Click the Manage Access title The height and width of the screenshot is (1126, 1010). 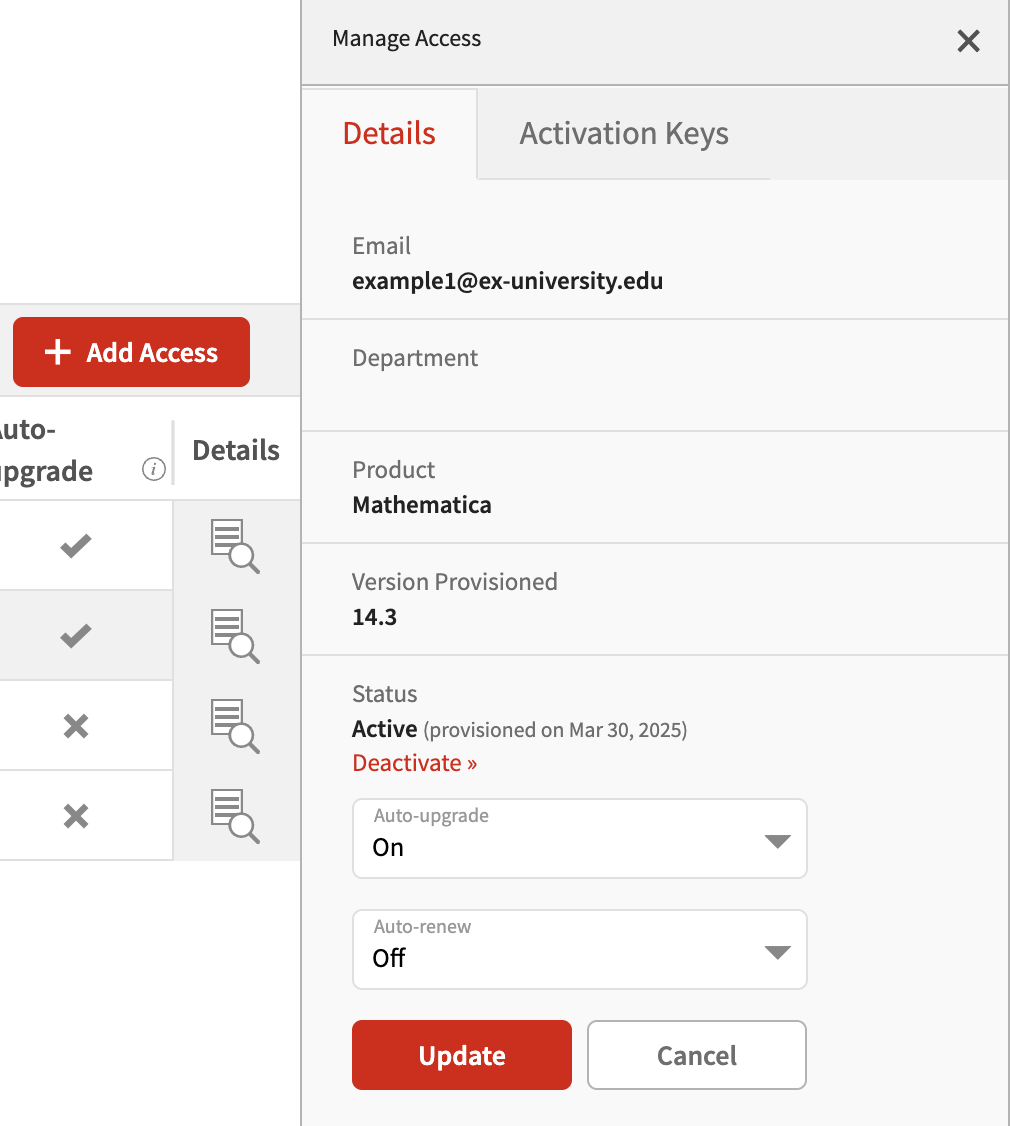click(407, 38)
